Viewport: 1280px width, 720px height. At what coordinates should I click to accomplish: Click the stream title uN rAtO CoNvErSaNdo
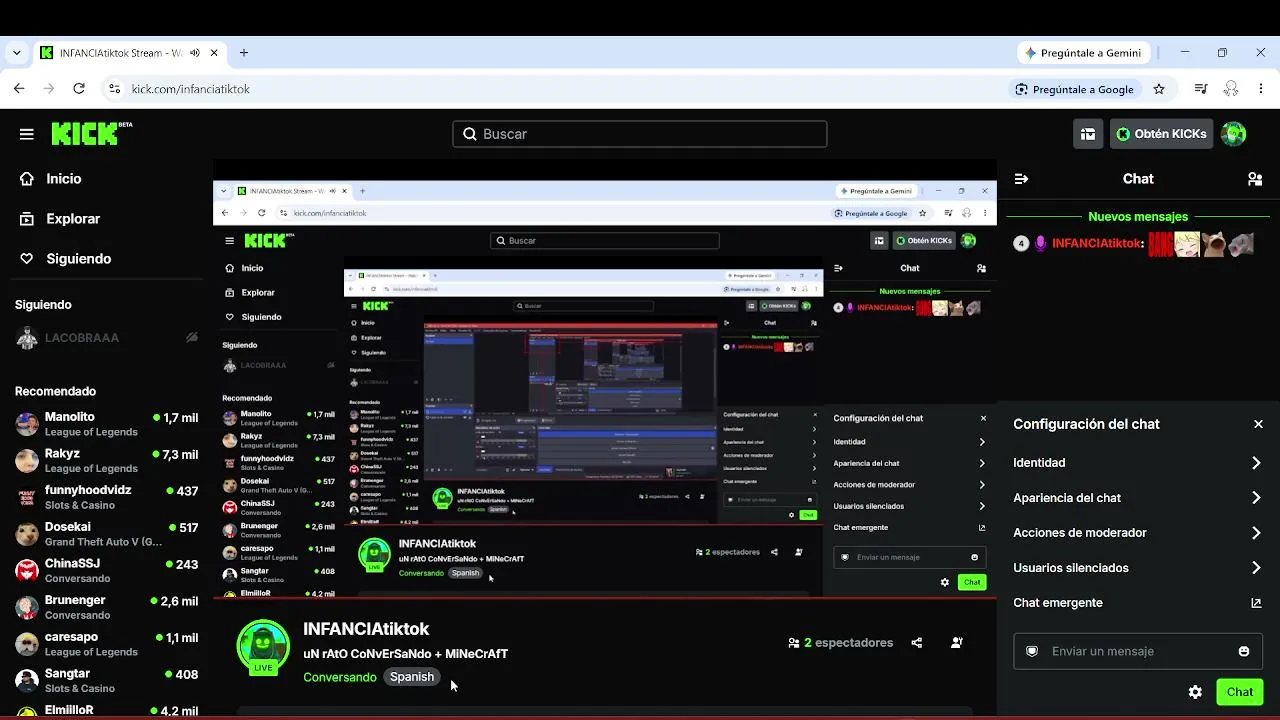[405, 654]
